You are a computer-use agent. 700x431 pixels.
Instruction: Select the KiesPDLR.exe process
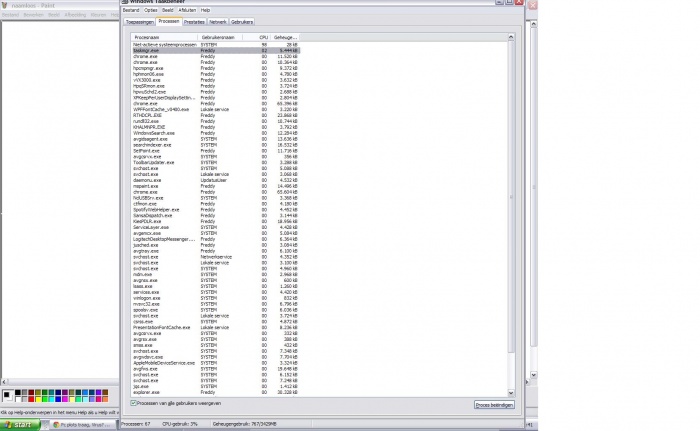tap(216, 221)
